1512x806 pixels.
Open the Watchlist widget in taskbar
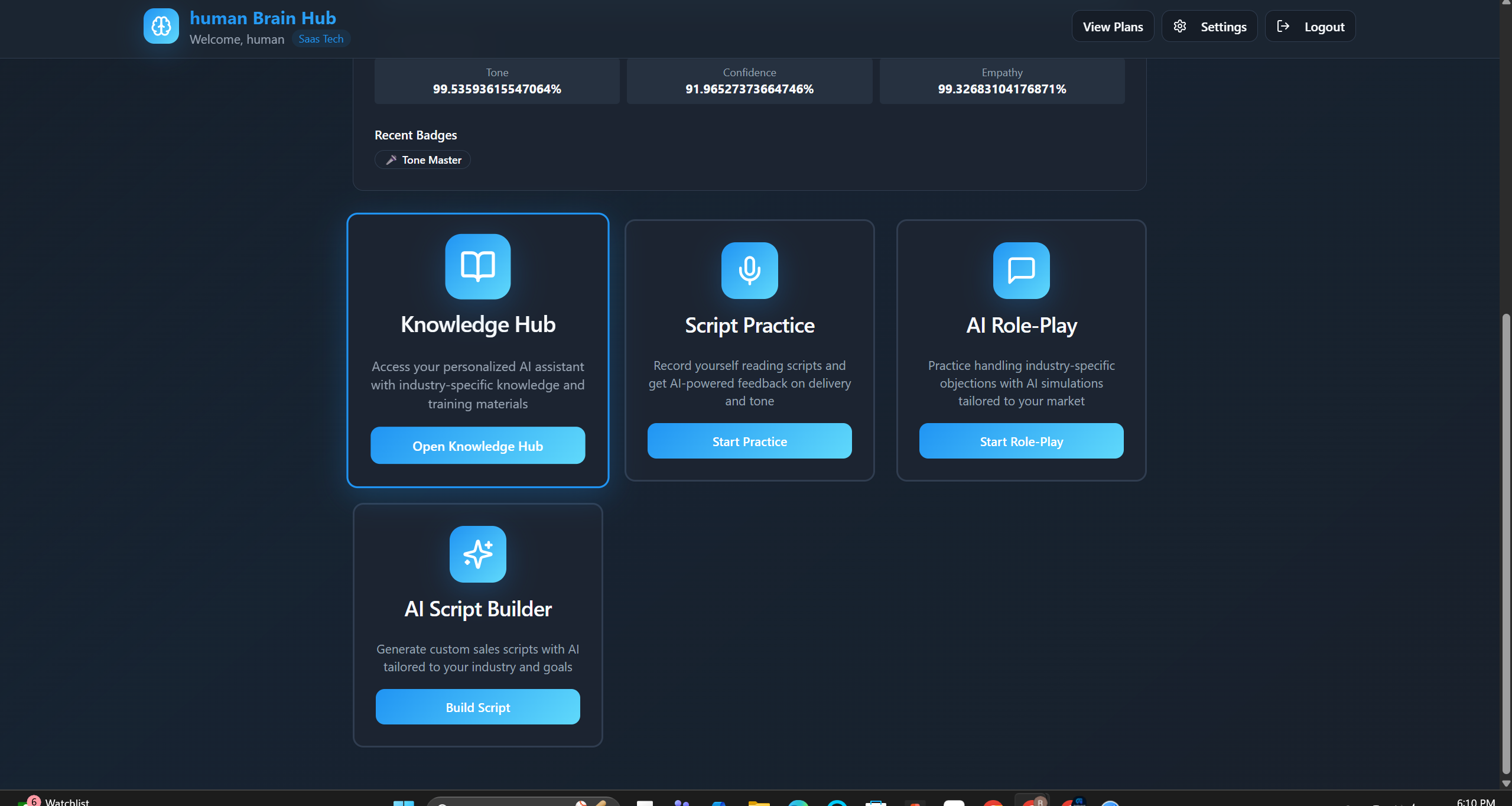tap(66, 801)
